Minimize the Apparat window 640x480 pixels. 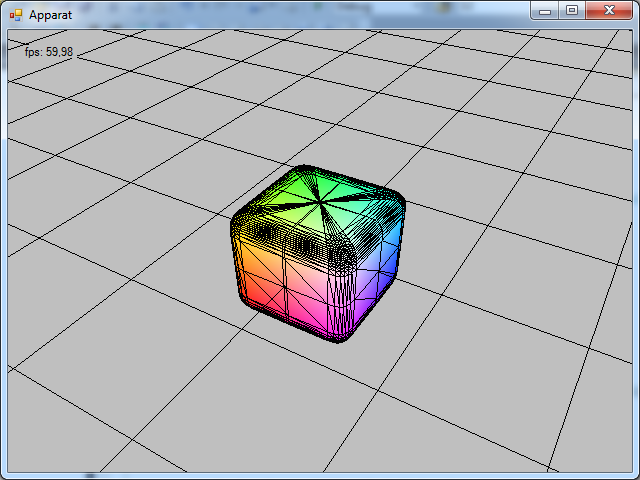[545, 11]
